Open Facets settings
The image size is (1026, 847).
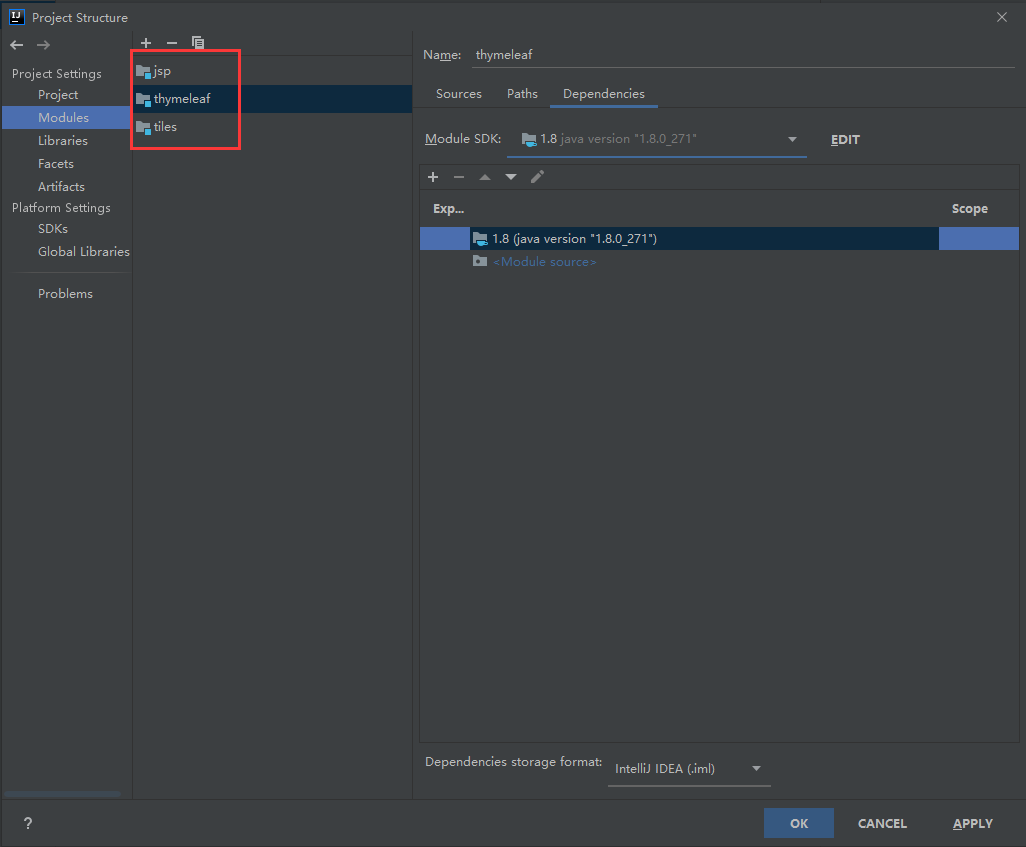(x=56, y=164)
